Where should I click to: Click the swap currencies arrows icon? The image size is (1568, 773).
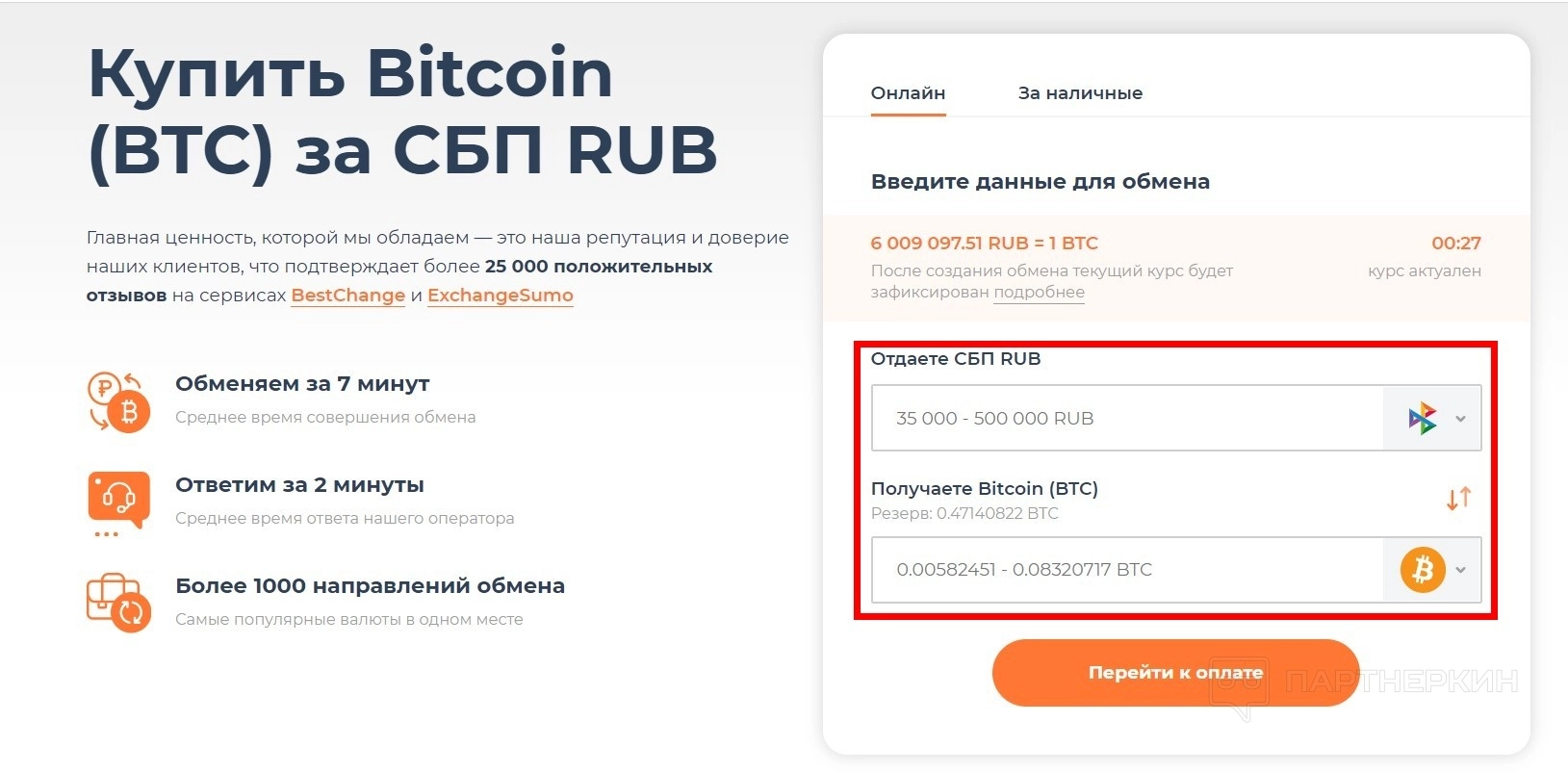pyautogui.click(x=1458, y=498)
